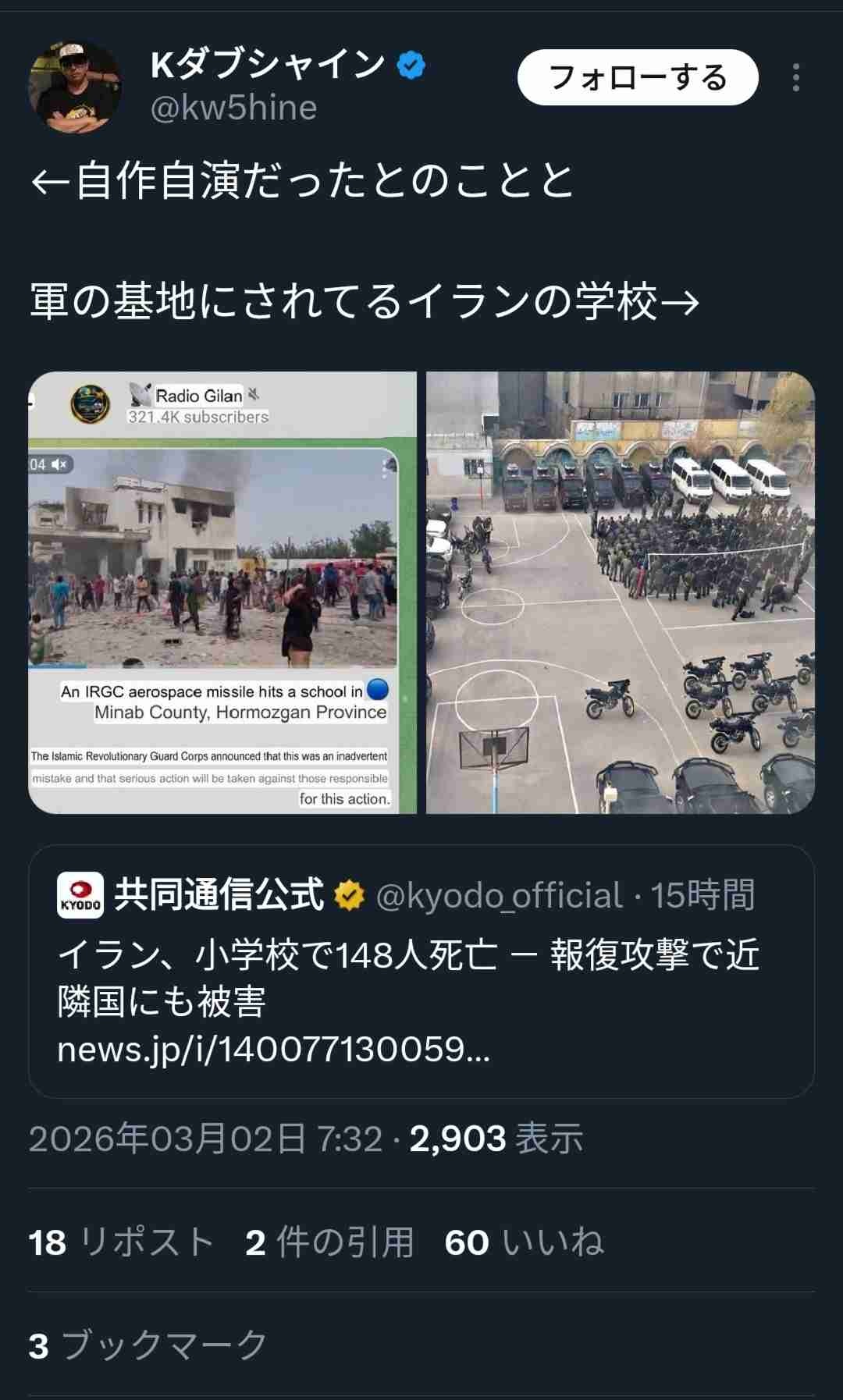Tap the blue verified badge next to Kダブシャイン
Image resolution: width=843 pixels, height=1400 pixels.
(x=411, y=66)
